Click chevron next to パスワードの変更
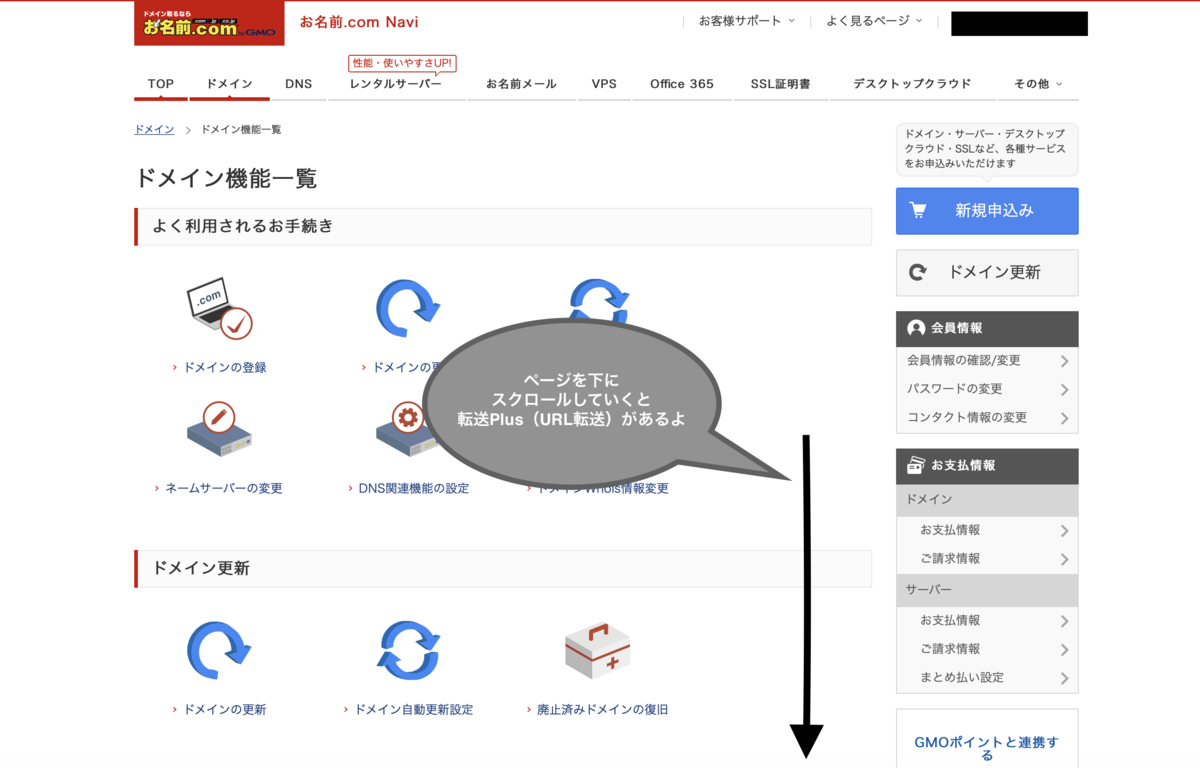Screen dimensions: 1200x768 (1064, 390)
